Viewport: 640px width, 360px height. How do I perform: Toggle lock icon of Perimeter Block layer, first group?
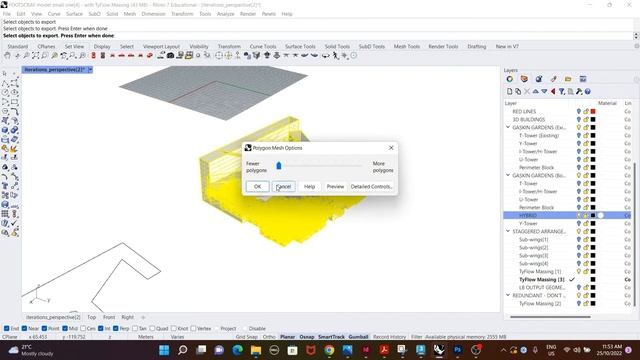pyautogui.click(x=586, y=167)
